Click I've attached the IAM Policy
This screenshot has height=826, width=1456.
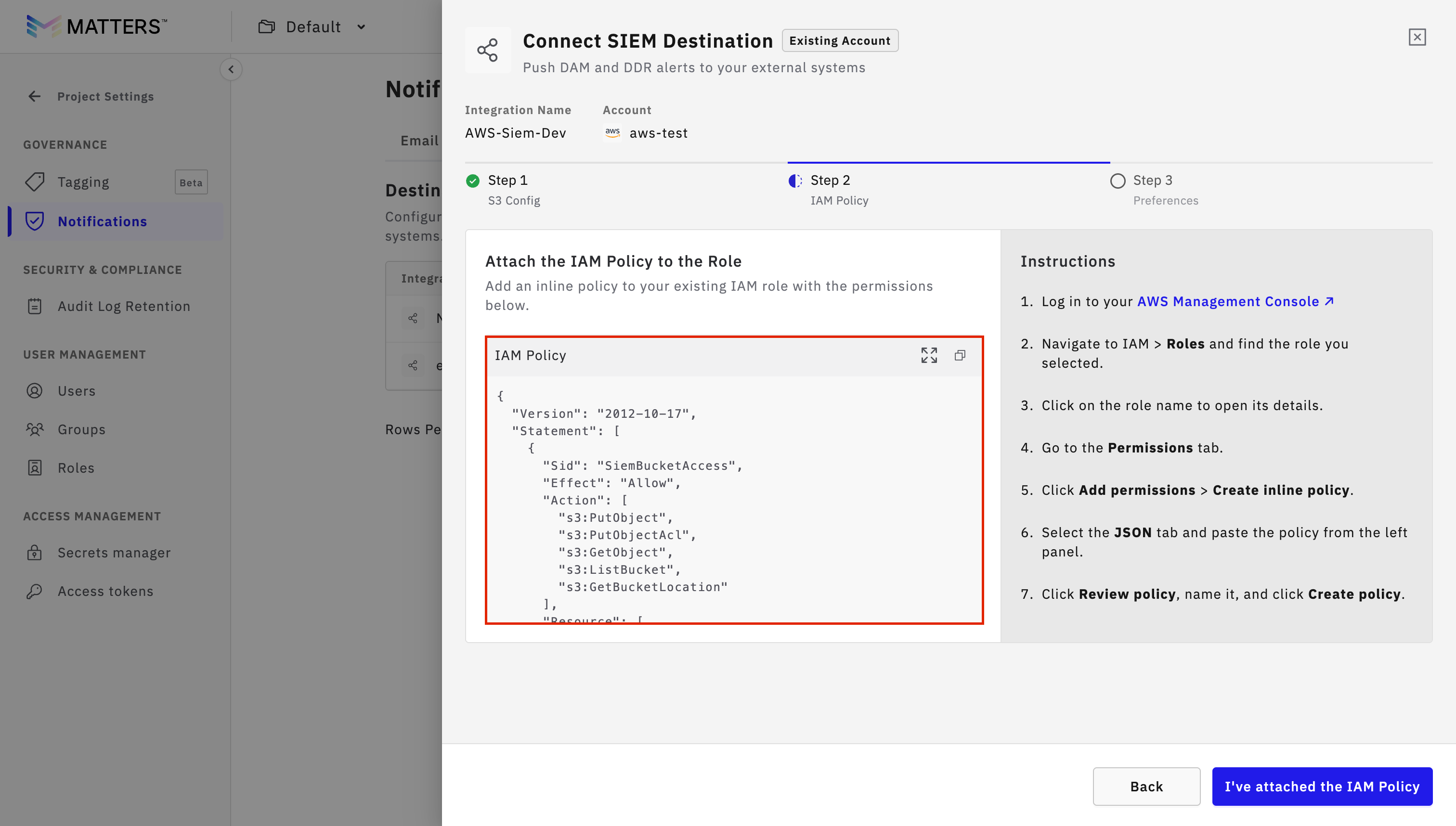[x=1322, y=787]
